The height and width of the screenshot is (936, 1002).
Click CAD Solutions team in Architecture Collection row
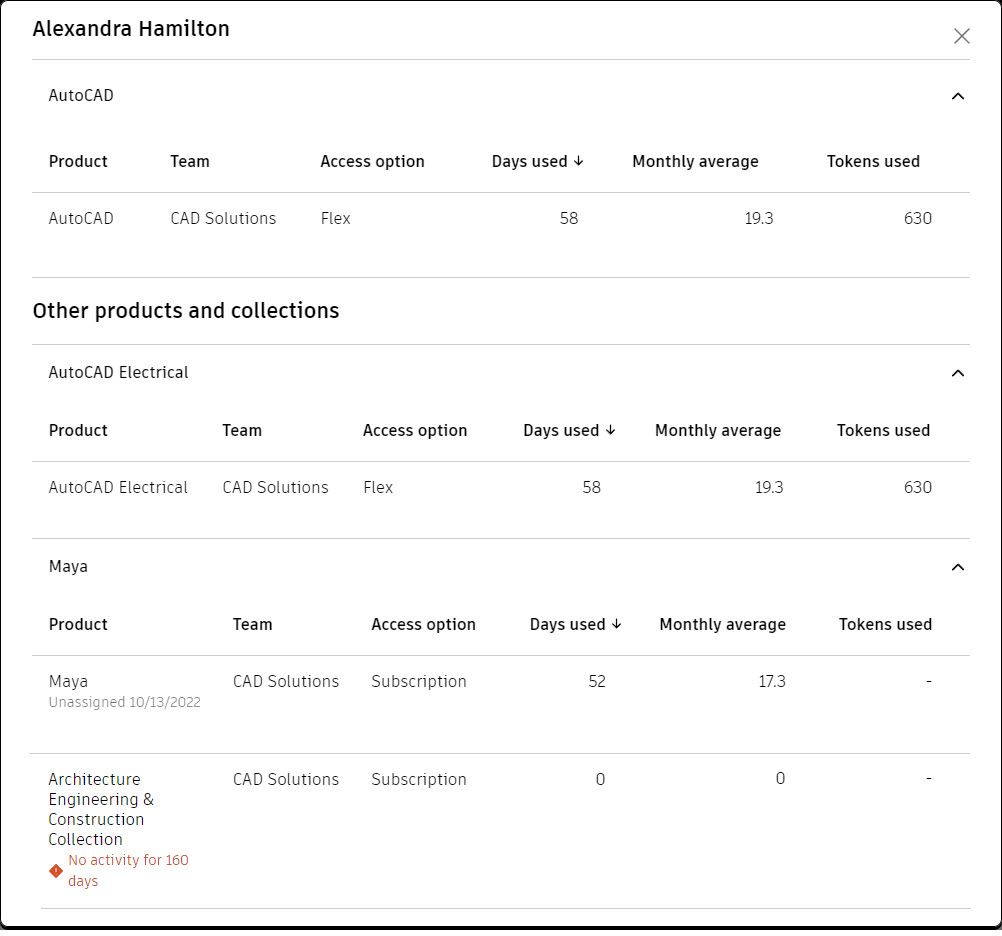click(286, 779)
